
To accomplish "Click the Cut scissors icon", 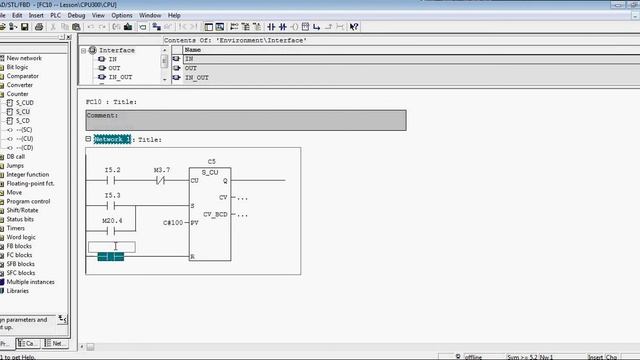I will click(x=53, y=27).
